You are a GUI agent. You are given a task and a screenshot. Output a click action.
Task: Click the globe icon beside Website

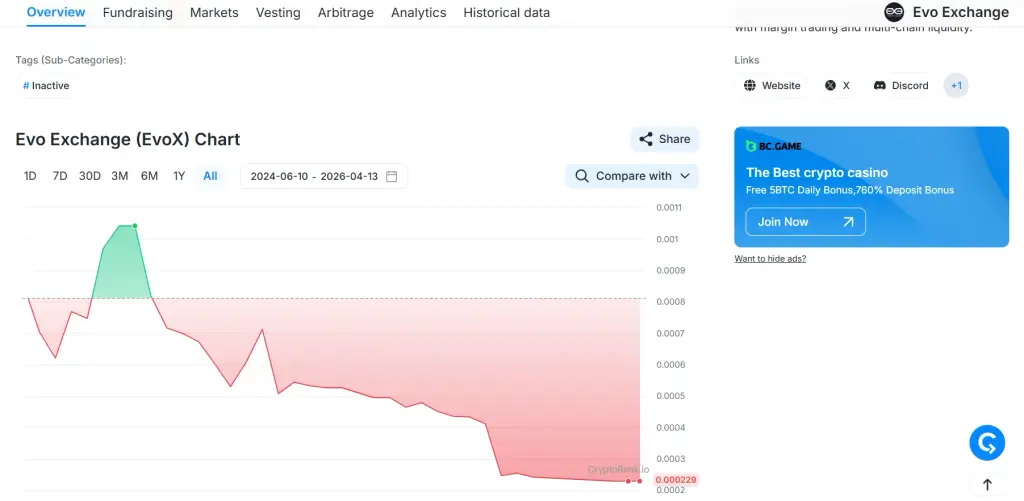pyautogui.click(x=750, y=86)
